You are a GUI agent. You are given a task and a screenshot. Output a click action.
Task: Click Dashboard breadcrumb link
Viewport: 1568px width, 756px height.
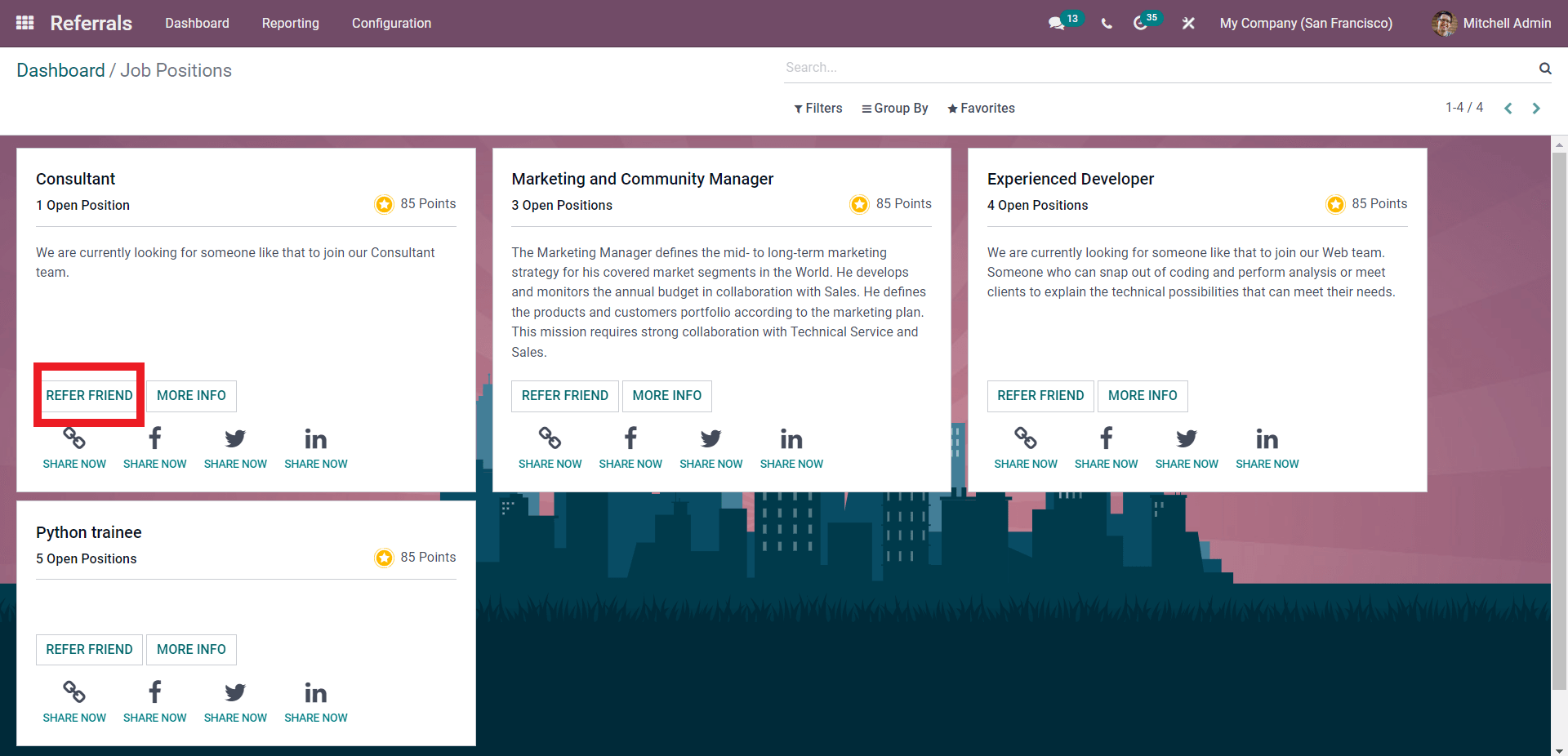tap(60, 70)
